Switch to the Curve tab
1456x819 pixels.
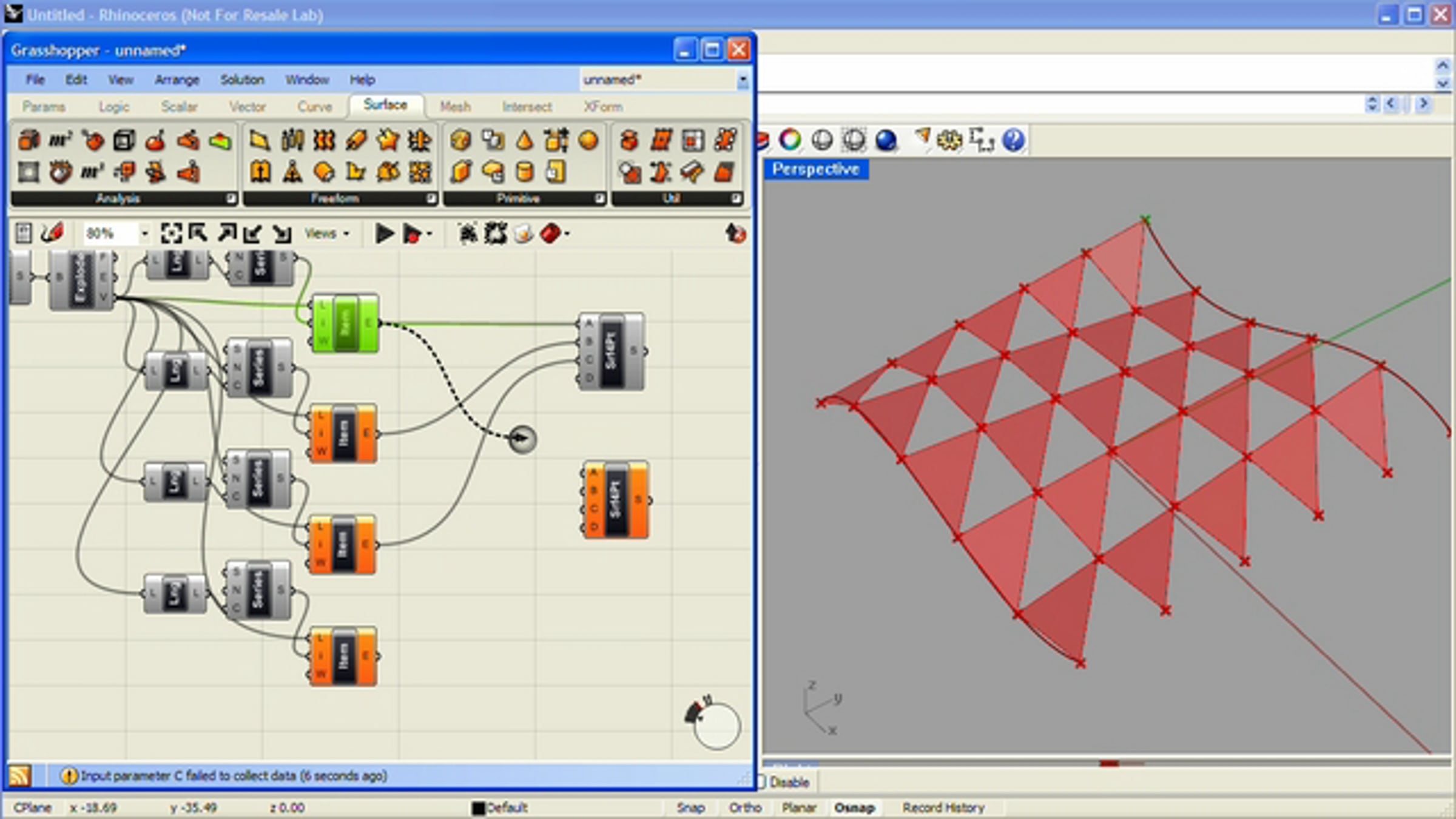(x=314, y=107)
